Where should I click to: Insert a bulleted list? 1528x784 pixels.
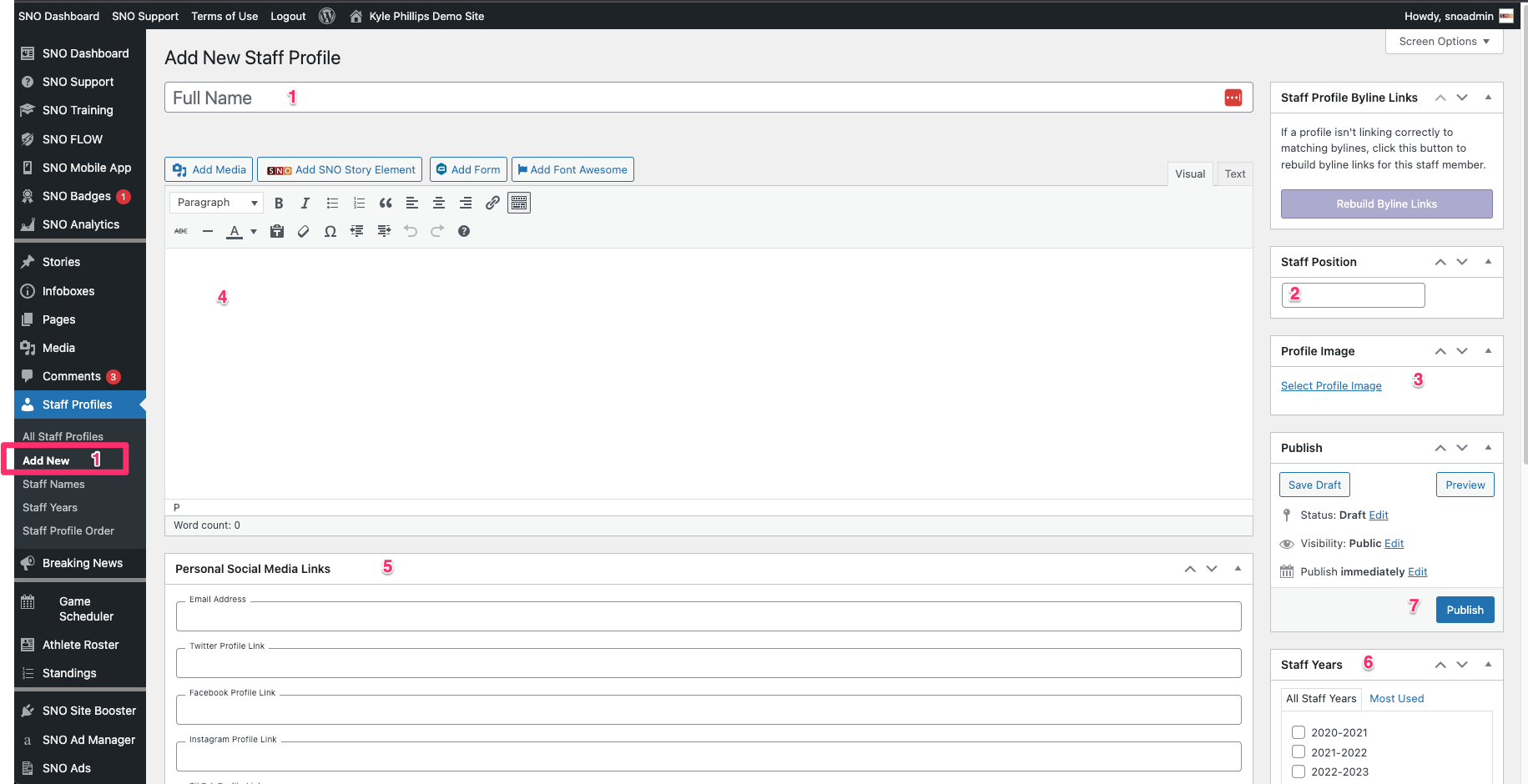(x=332, y=203)
